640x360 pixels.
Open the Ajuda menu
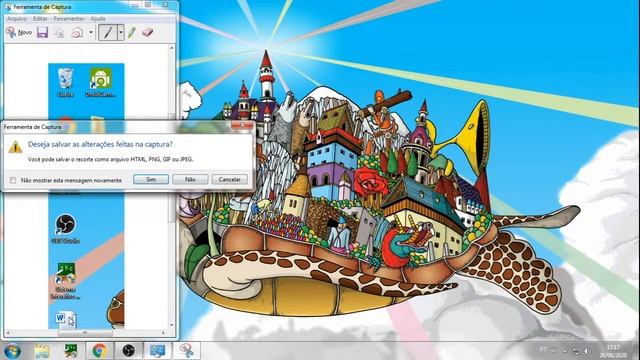[x=98, y=19]
